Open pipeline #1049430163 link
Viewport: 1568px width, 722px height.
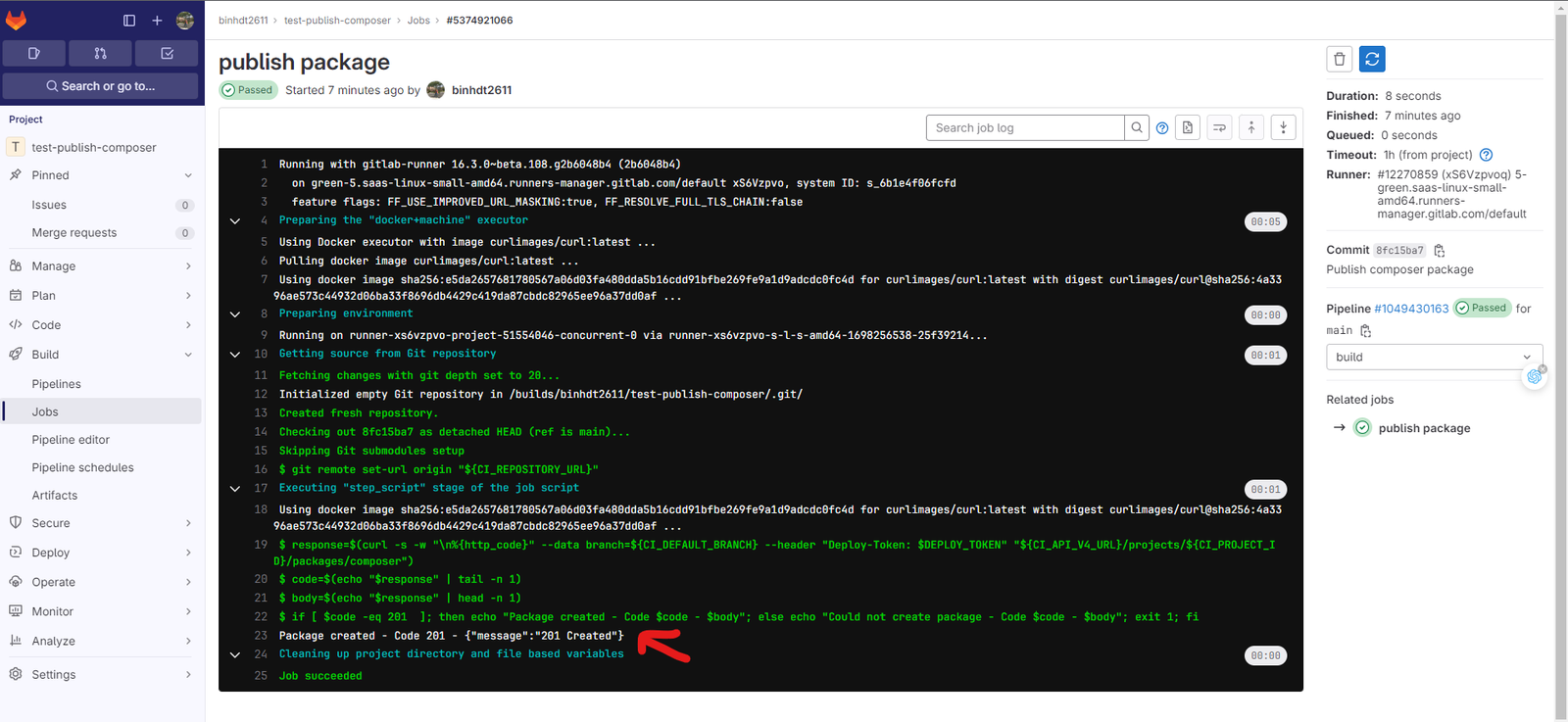click(x=1411, y=309)
